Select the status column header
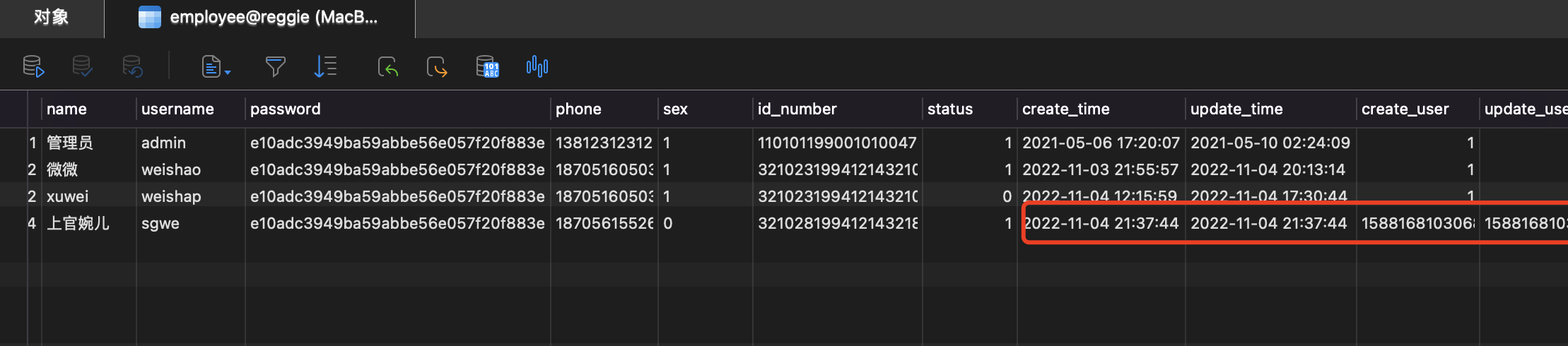 (949, 109)
